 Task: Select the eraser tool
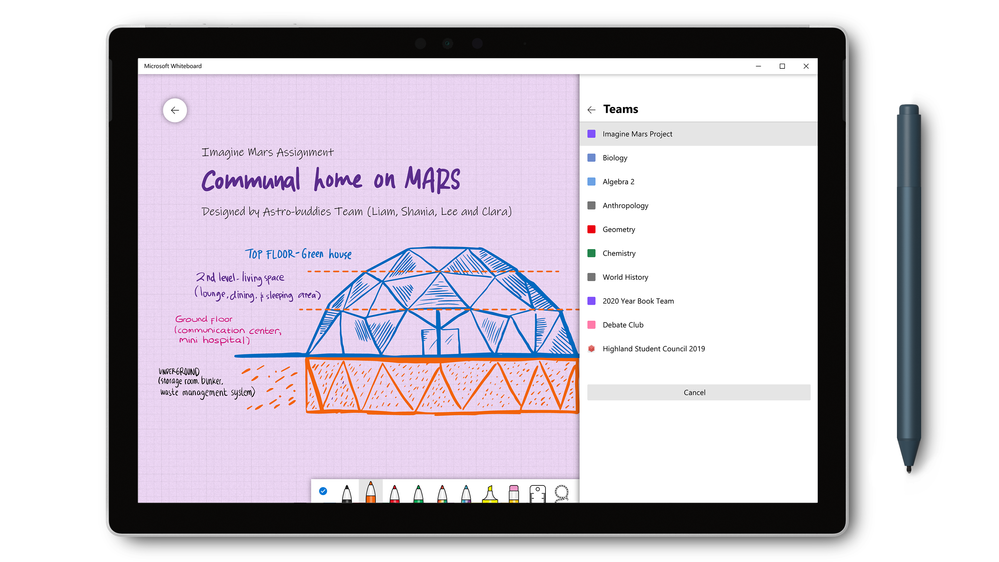coord(514,493)
